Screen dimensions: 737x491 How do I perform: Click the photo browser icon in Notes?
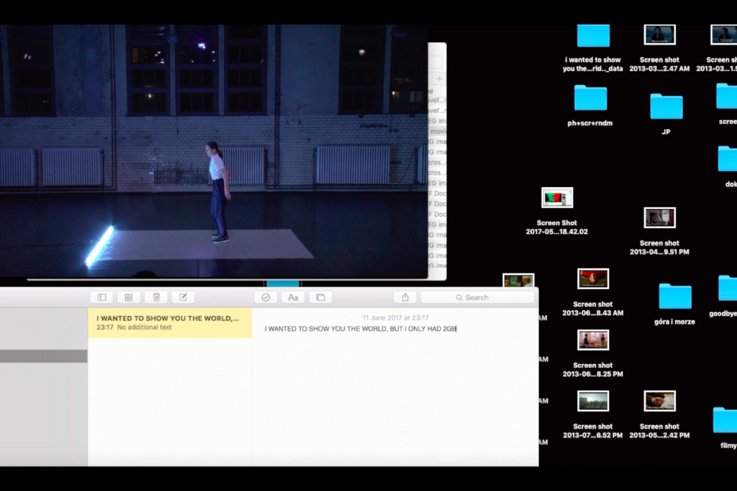[320, 297]
